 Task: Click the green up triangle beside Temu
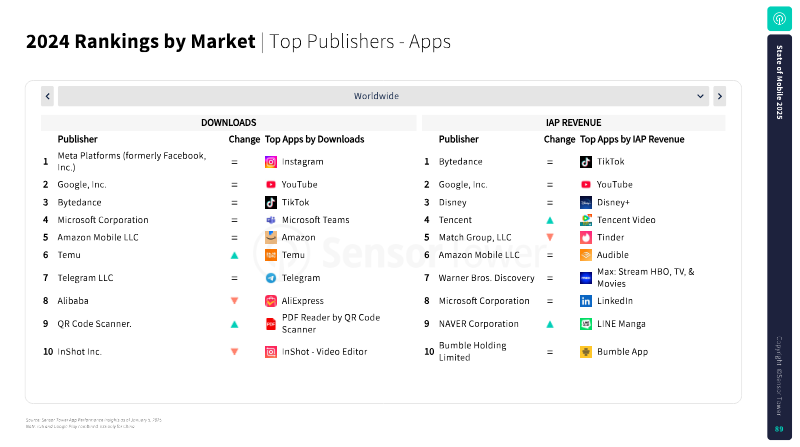234,255
